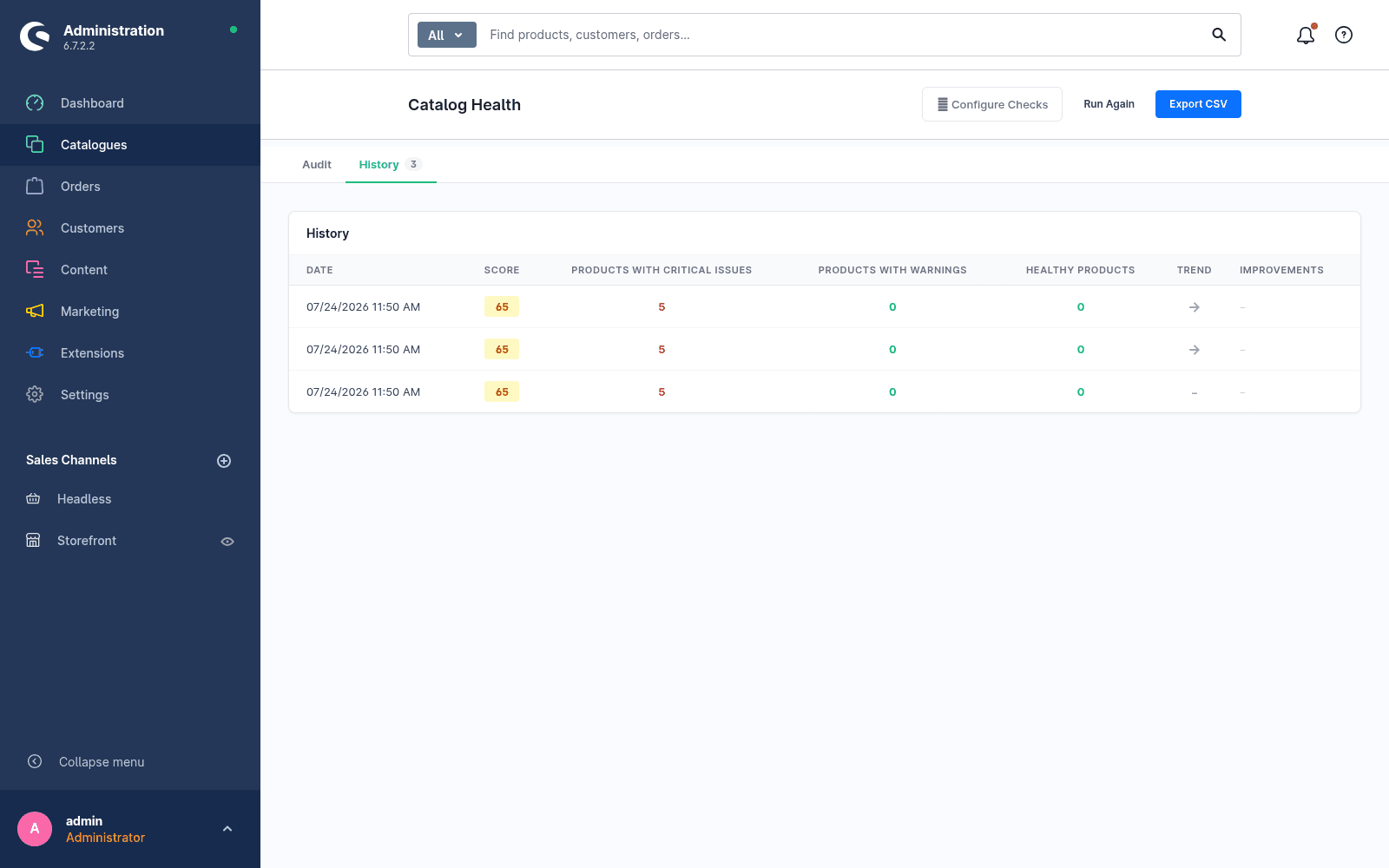Click Products With Warnings column header
Viewport: 1389px width, 868px height.
pos(892,270)
